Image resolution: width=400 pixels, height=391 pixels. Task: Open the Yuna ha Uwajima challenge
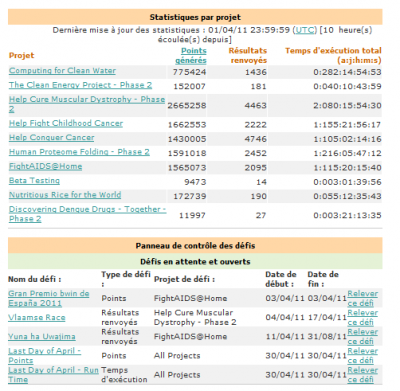[42, 337]
